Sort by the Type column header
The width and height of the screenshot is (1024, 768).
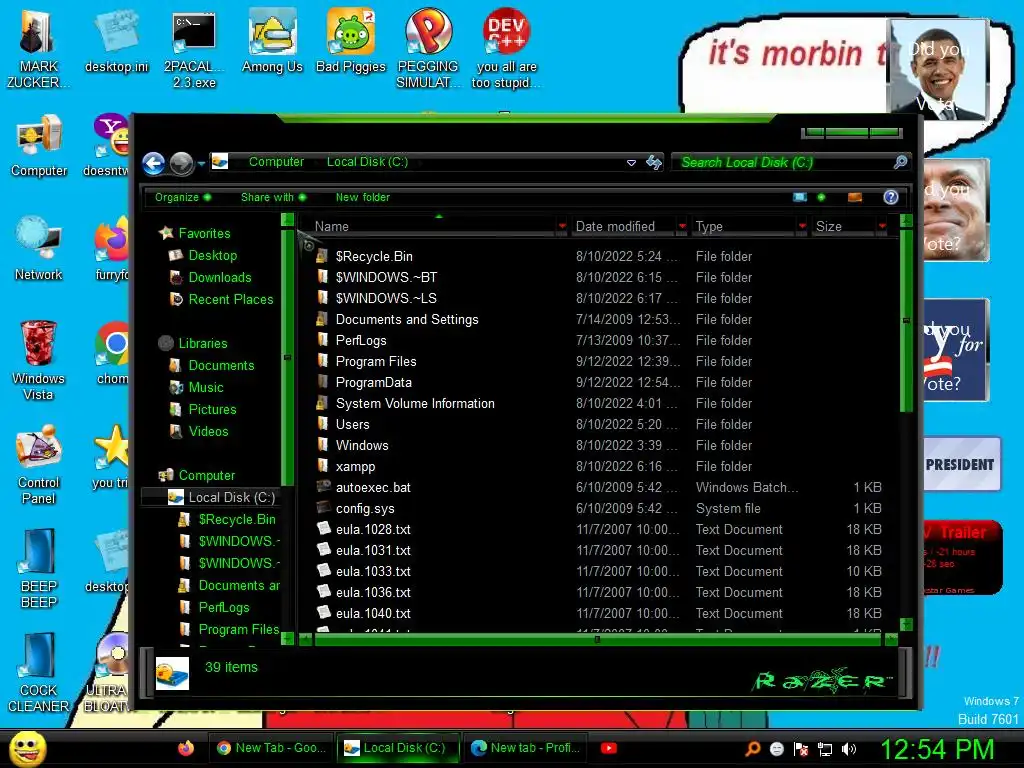[743, 227]
